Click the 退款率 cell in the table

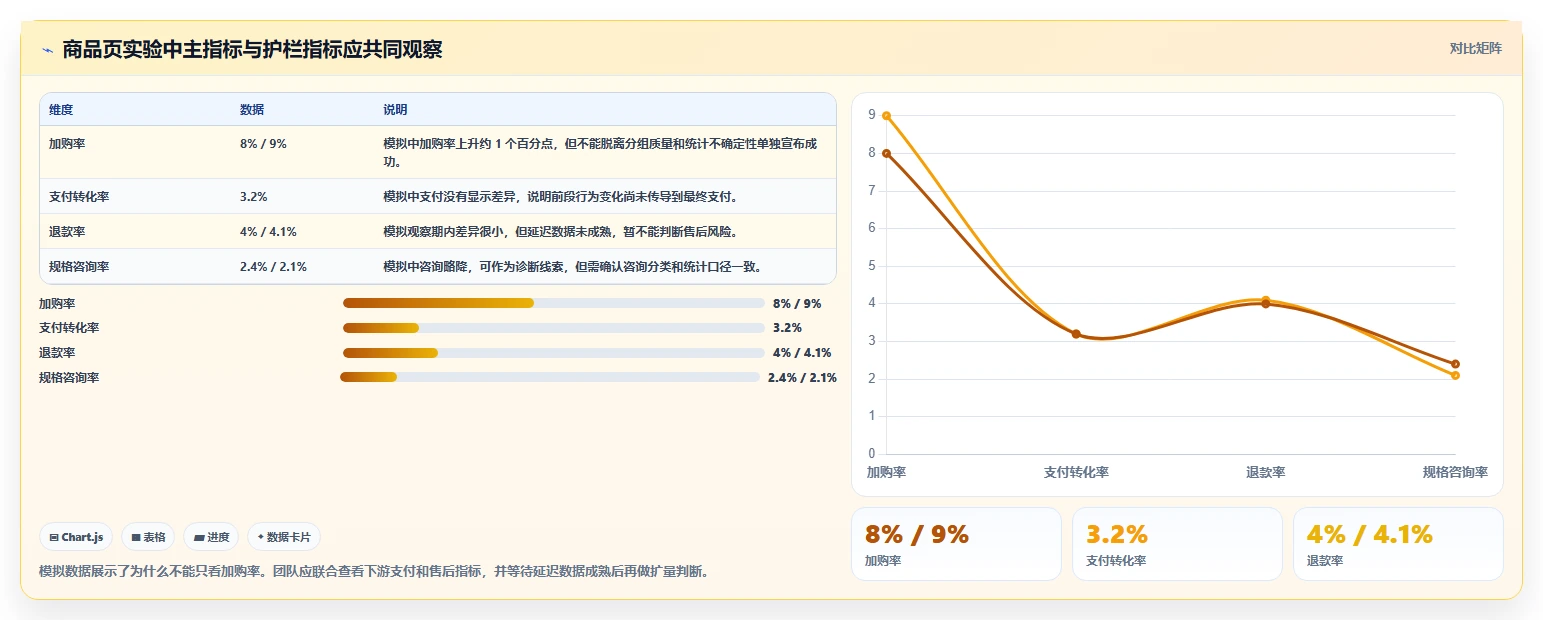pos(67,232)
